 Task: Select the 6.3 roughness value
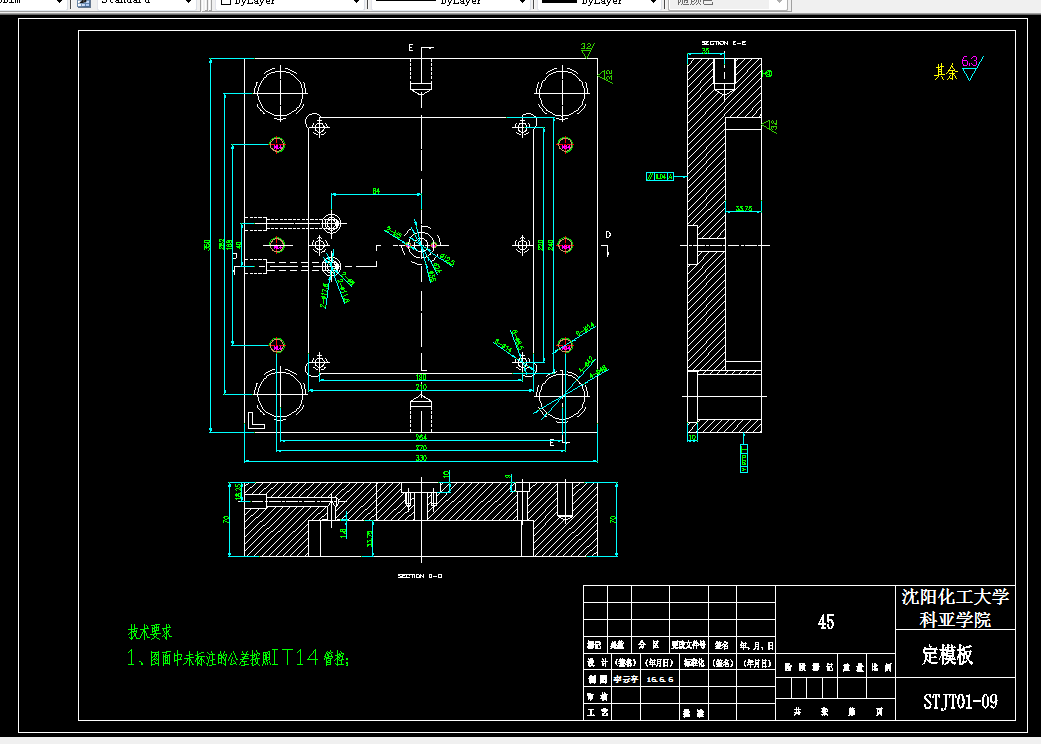[969, 61]
